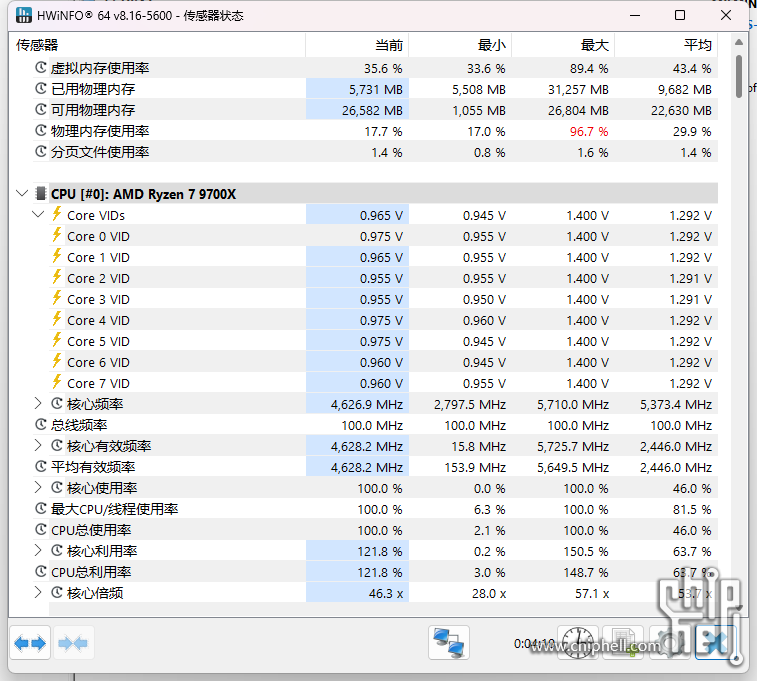Click the 150.5 % maximum utilization value
757x681 pixels.
[x=586, y=552]
